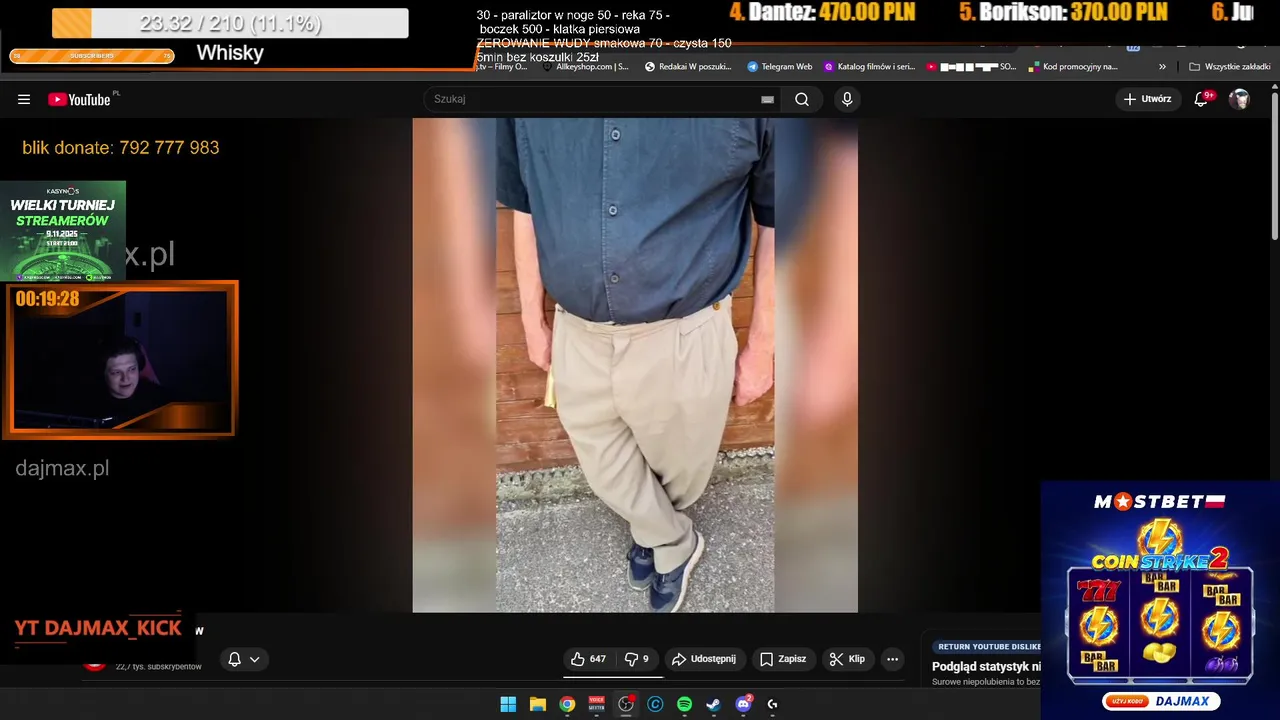Click the video player to pause
Image resolution: width=1280 pixels, height=720 pixels.
(635, 365)
